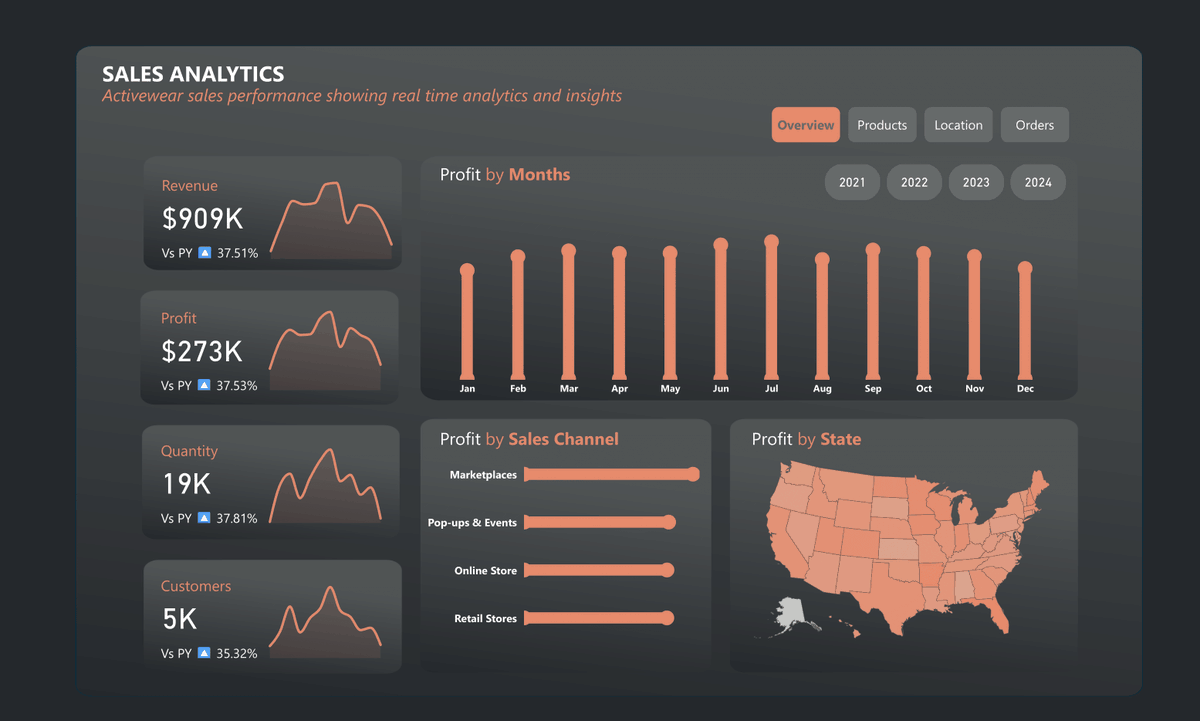Filter profit by year 2023
The height and width of the screenshot is (721, 1200).
pyautogui.click(x=976, y=182)
